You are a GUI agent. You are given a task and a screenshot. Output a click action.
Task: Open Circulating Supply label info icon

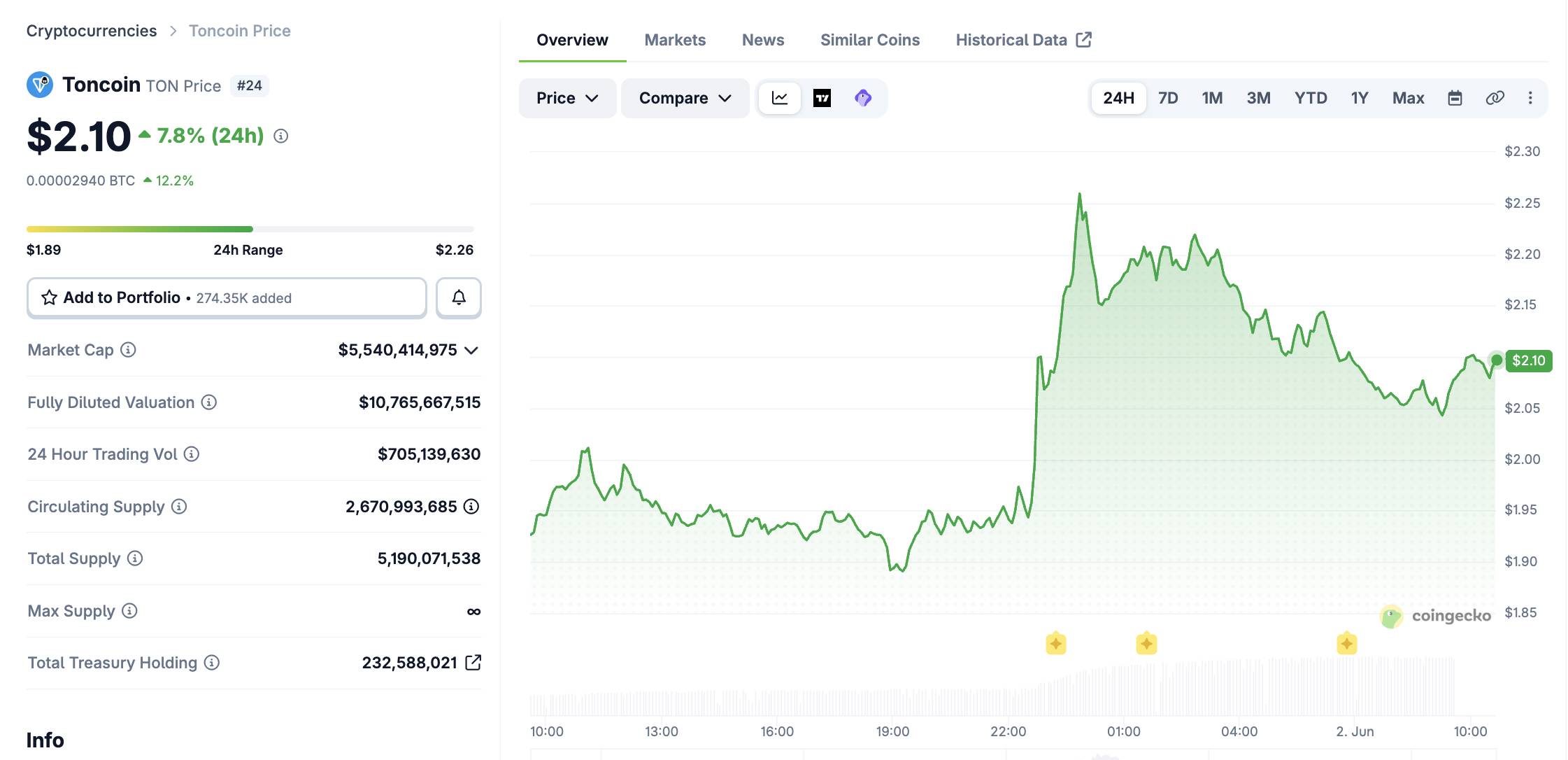tap(179, 506)
